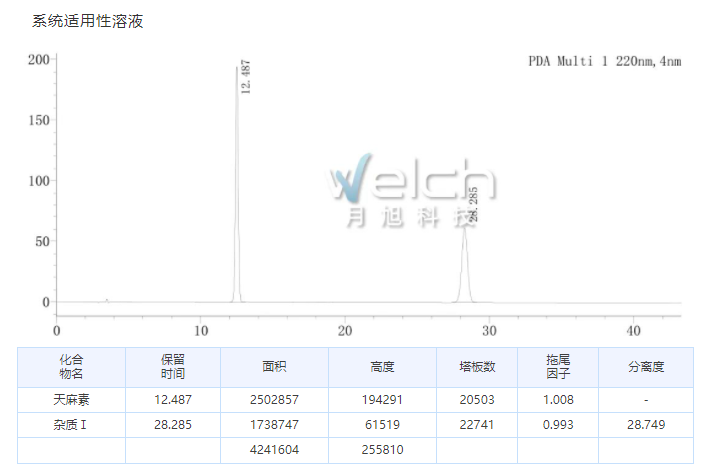703x469 pixels.
Task: Select the 杂质 I compound cell
Action: point(70,425)
